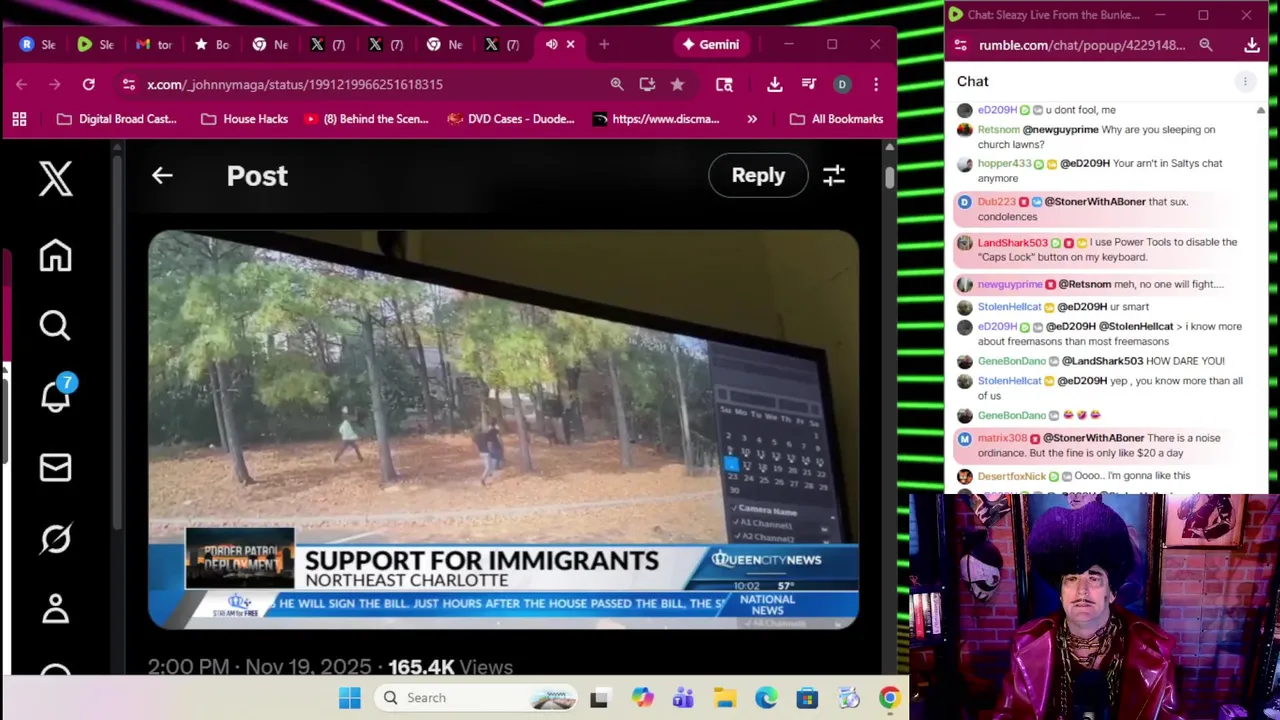Open Microsoft Edge from taskbar
This screenshot has width=1280, height=720.
tap(766, 698)
